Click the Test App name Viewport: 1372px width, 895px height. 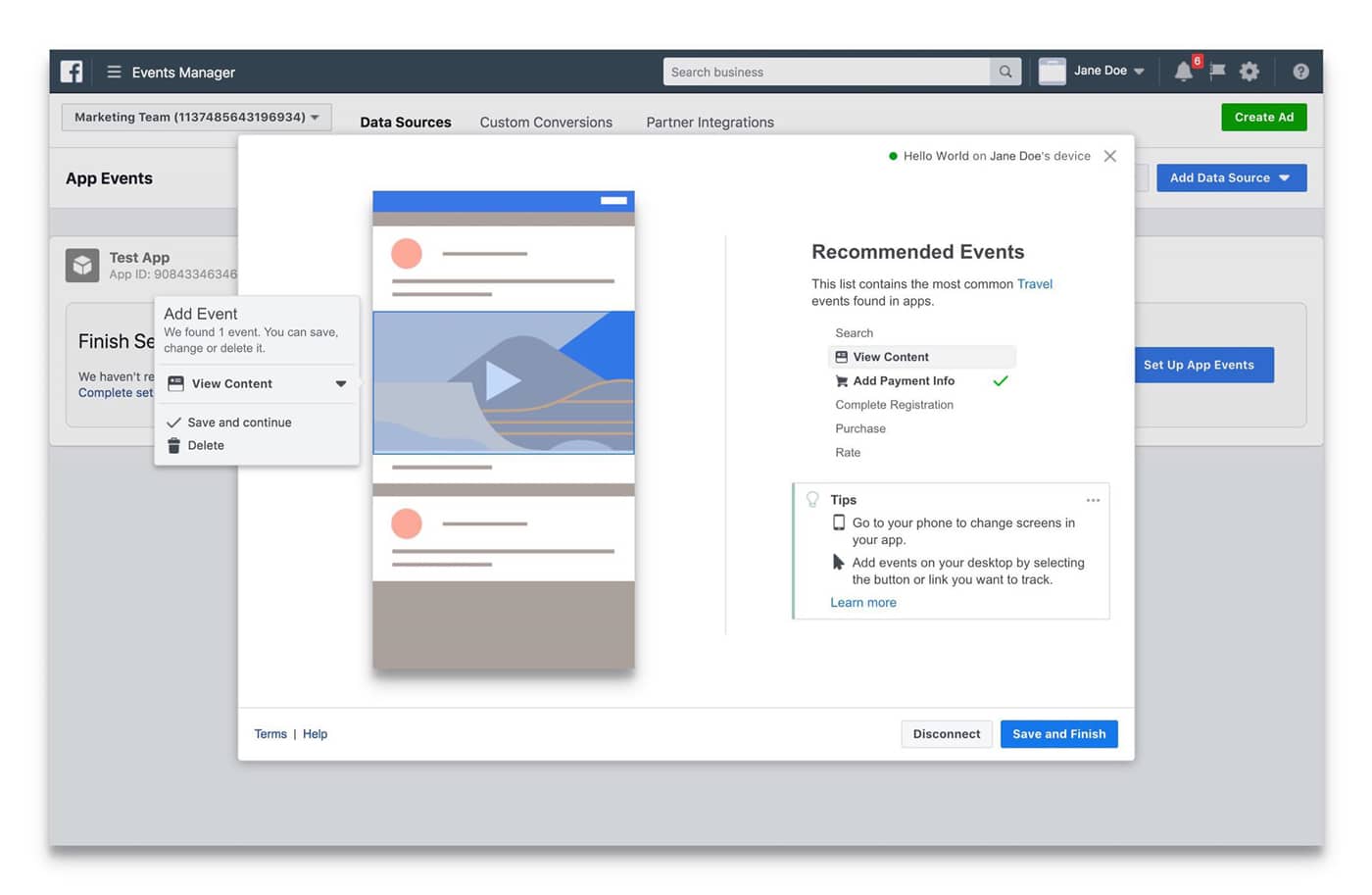[139, 258]
